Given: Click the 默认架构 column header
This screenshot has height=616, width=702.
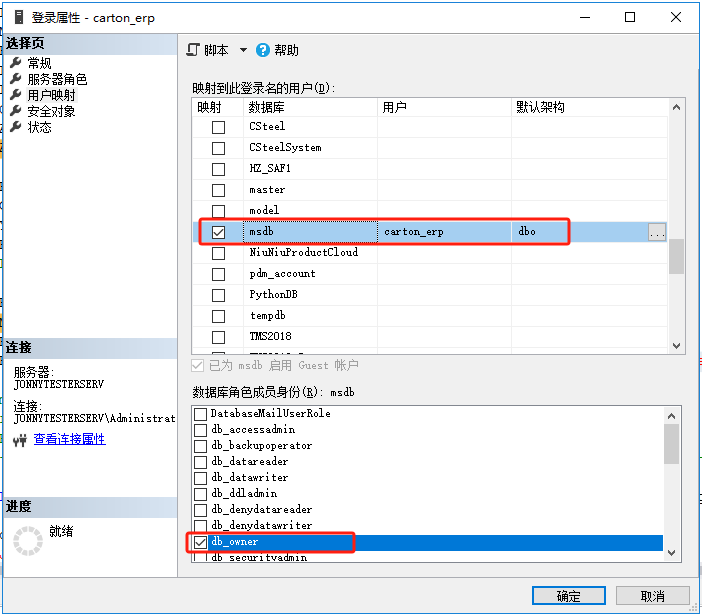Looking at the screenshot, I should pyautogui.click(x=589, y=107).
